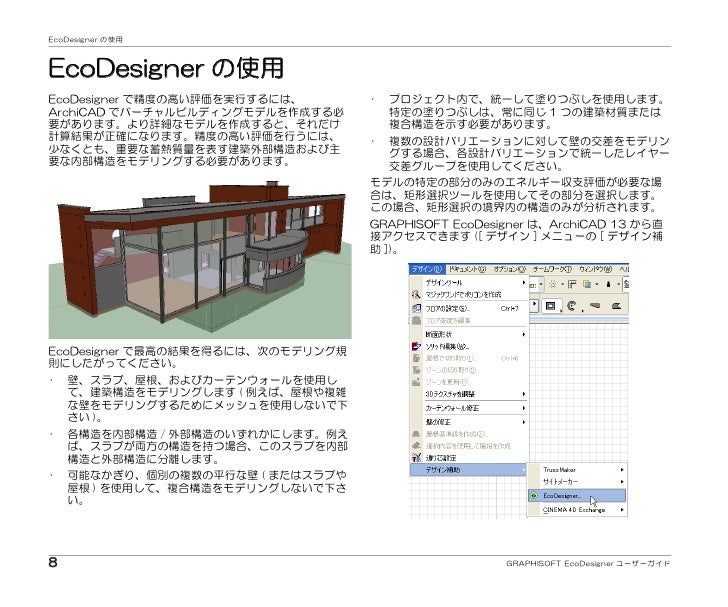Open the ウィンドウ menu
Screen dimensions: 728x607
(x=595, y=269)
